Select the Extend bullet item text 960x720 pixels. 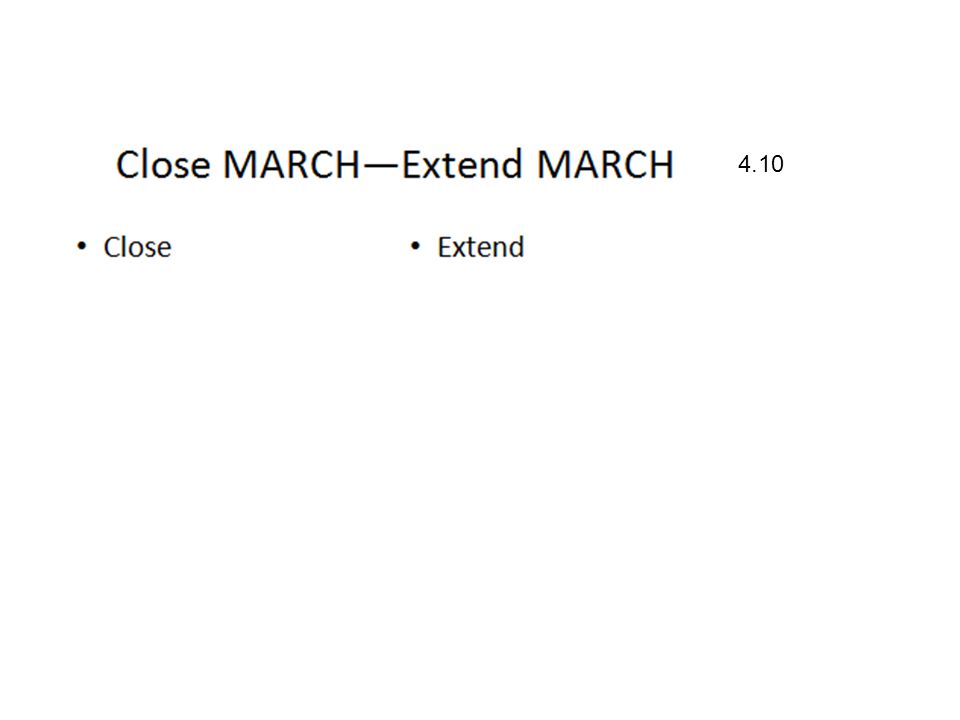pos(481,247)
